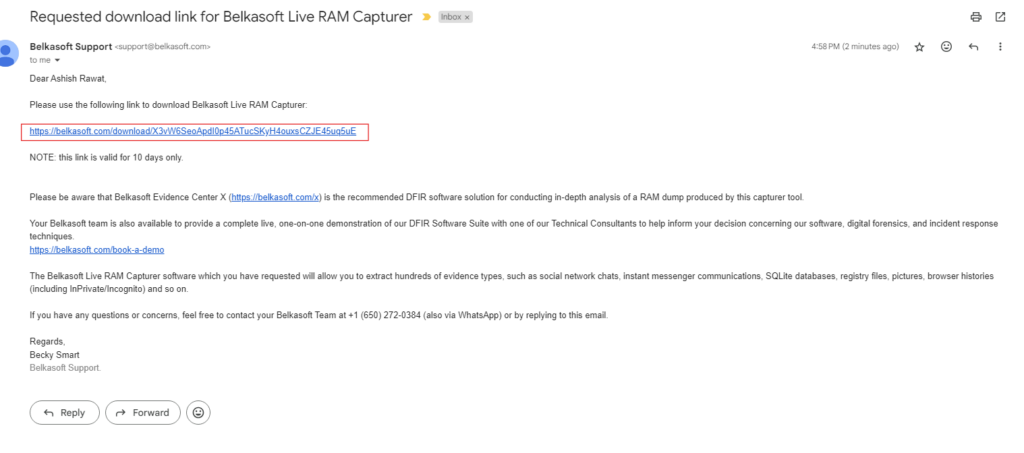The height and width of the screenshot is (453, 1024).
Task: Open the belkasoft.com/x link
Action: 275,197
